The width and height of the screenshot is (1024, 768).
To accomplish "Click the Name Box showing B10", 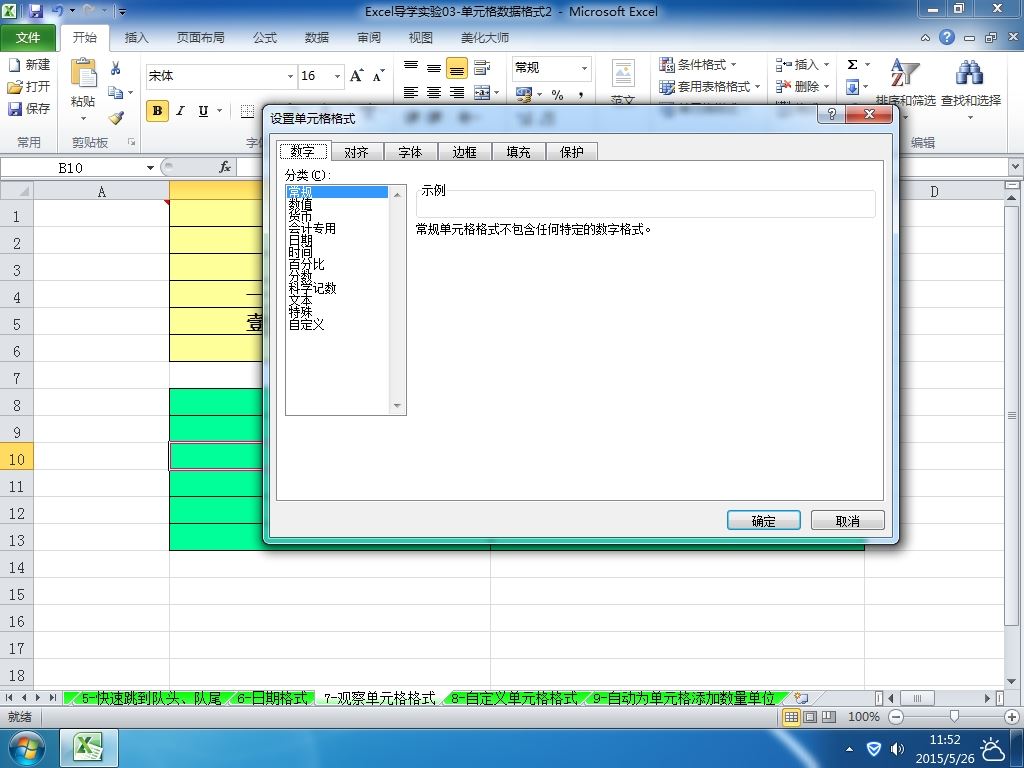I will pos(72,168).
